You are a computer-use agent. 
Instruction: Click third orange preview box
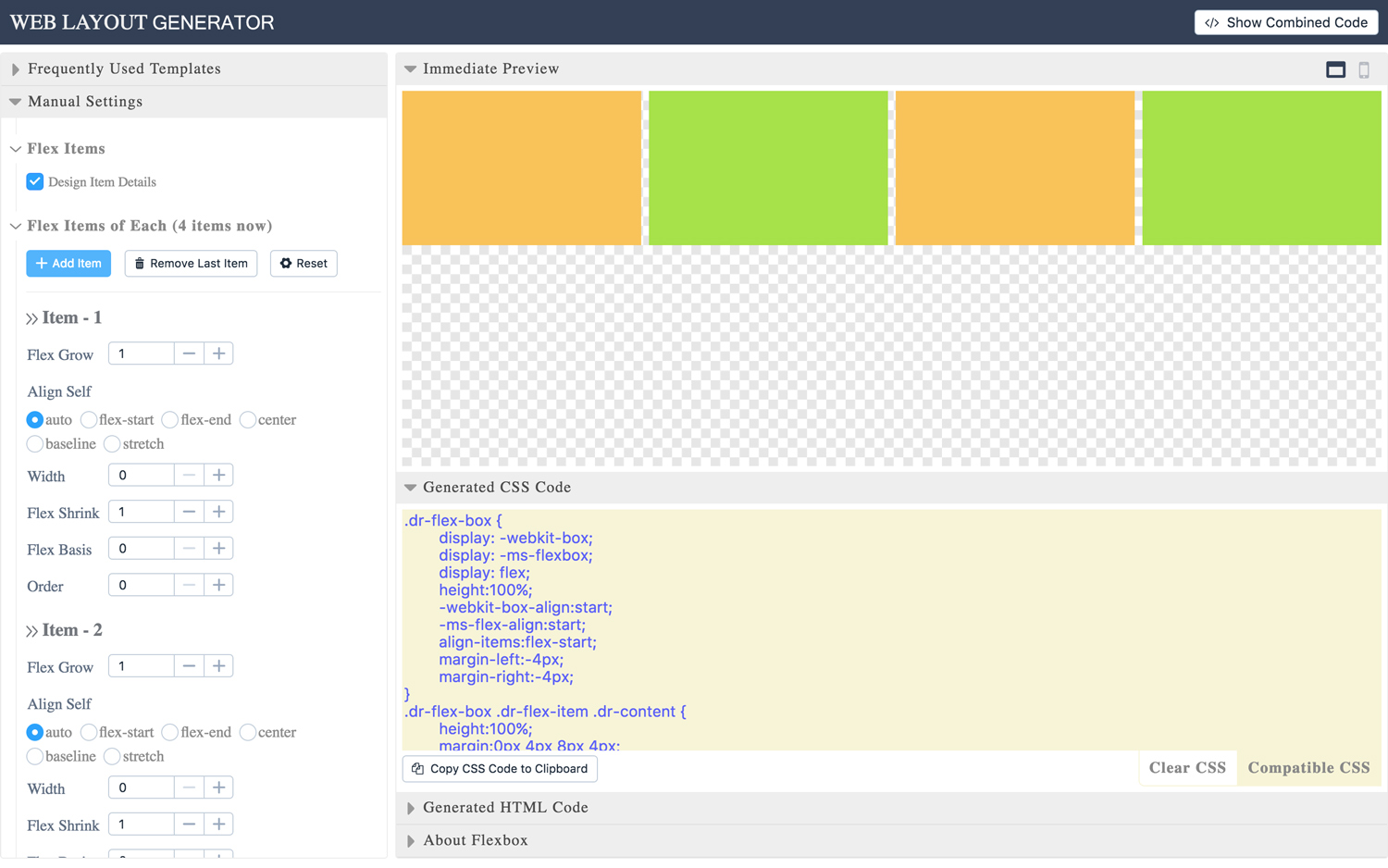[1015, 167]
